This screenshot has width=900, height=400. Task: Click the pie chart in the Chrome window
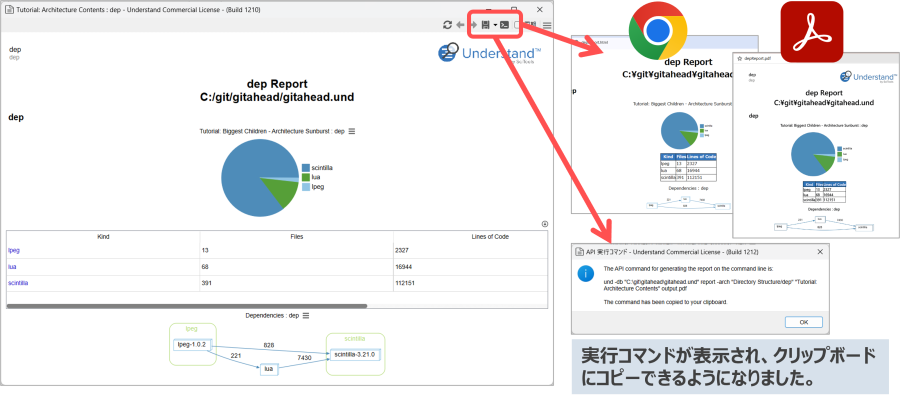680,131
